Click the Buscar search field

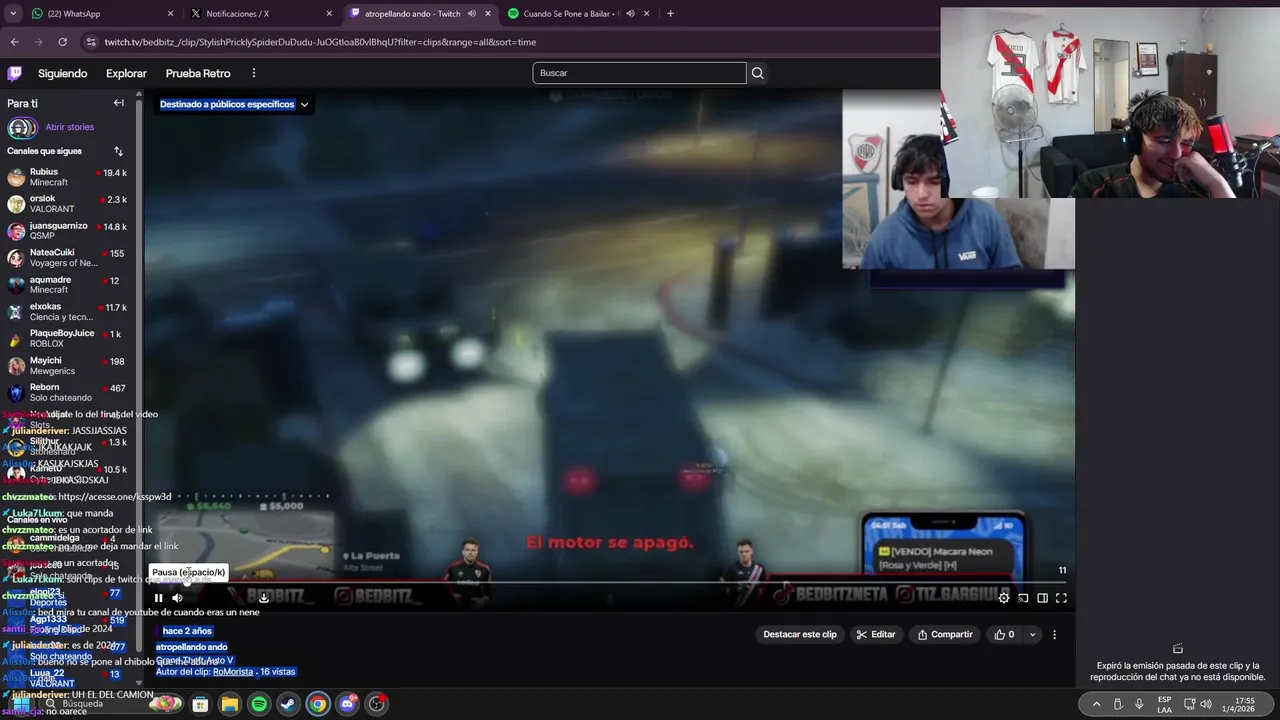click(x=639, y=73)
